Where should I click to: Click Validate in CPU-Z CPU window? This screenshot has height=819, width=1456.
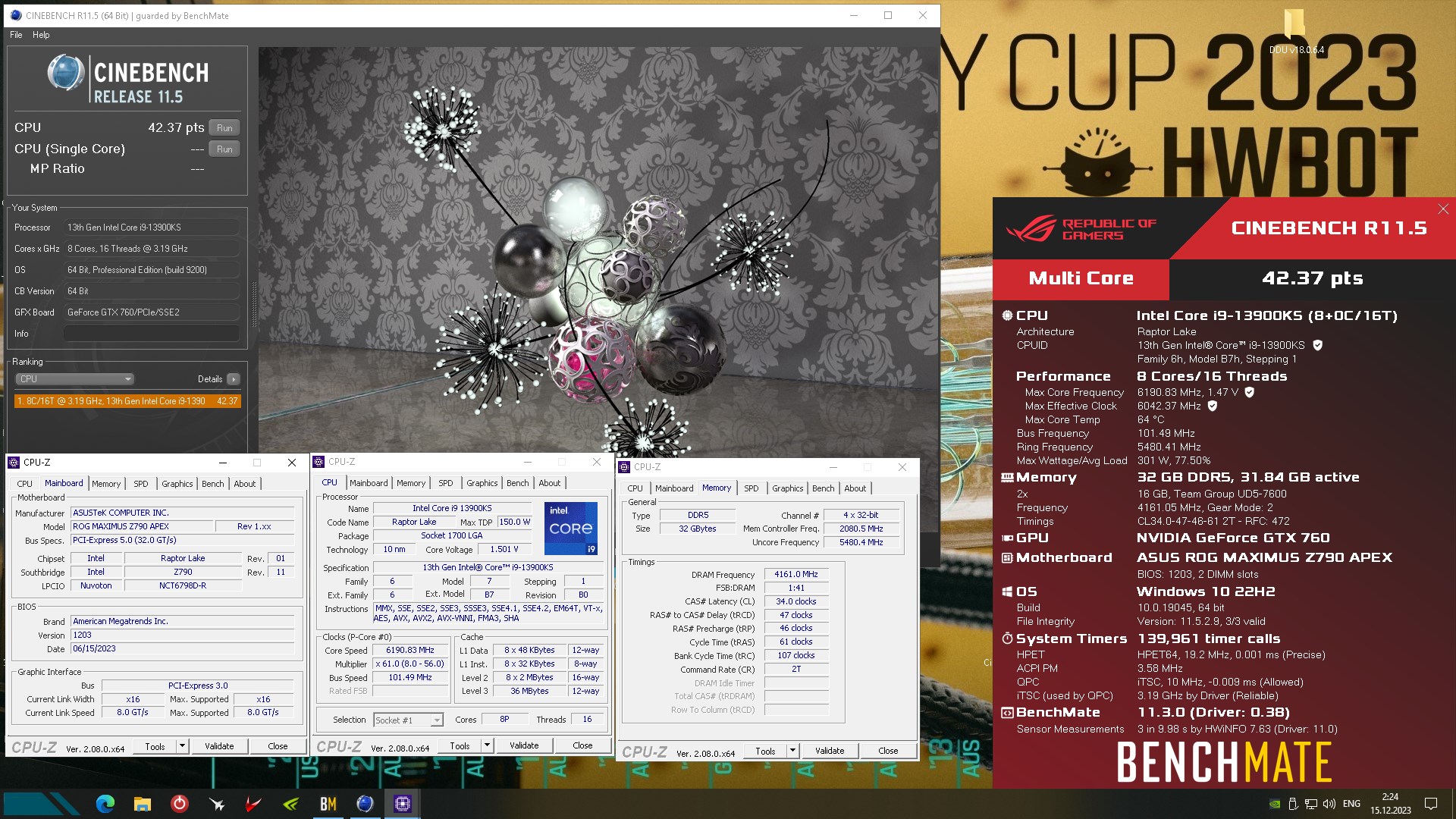524,745
